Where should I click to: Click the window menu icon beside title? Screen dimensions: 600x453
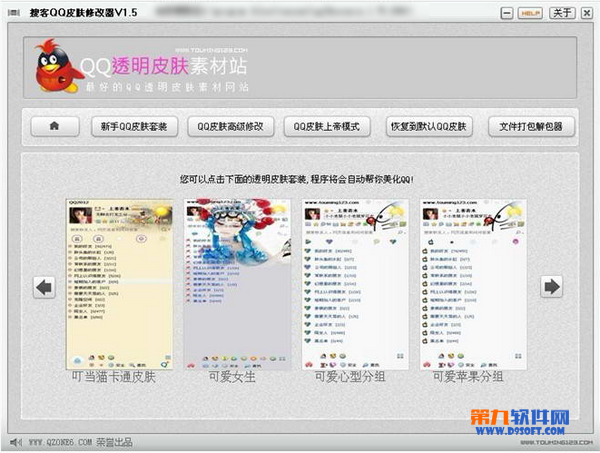[14, 13]
